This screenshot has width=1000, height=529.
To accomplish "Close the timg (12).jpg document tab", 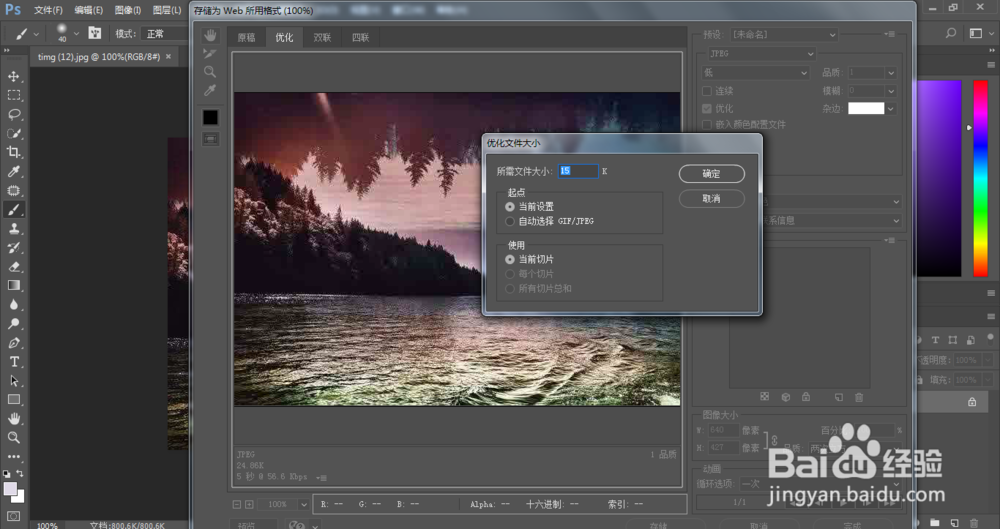I will [x=168, y=57].
